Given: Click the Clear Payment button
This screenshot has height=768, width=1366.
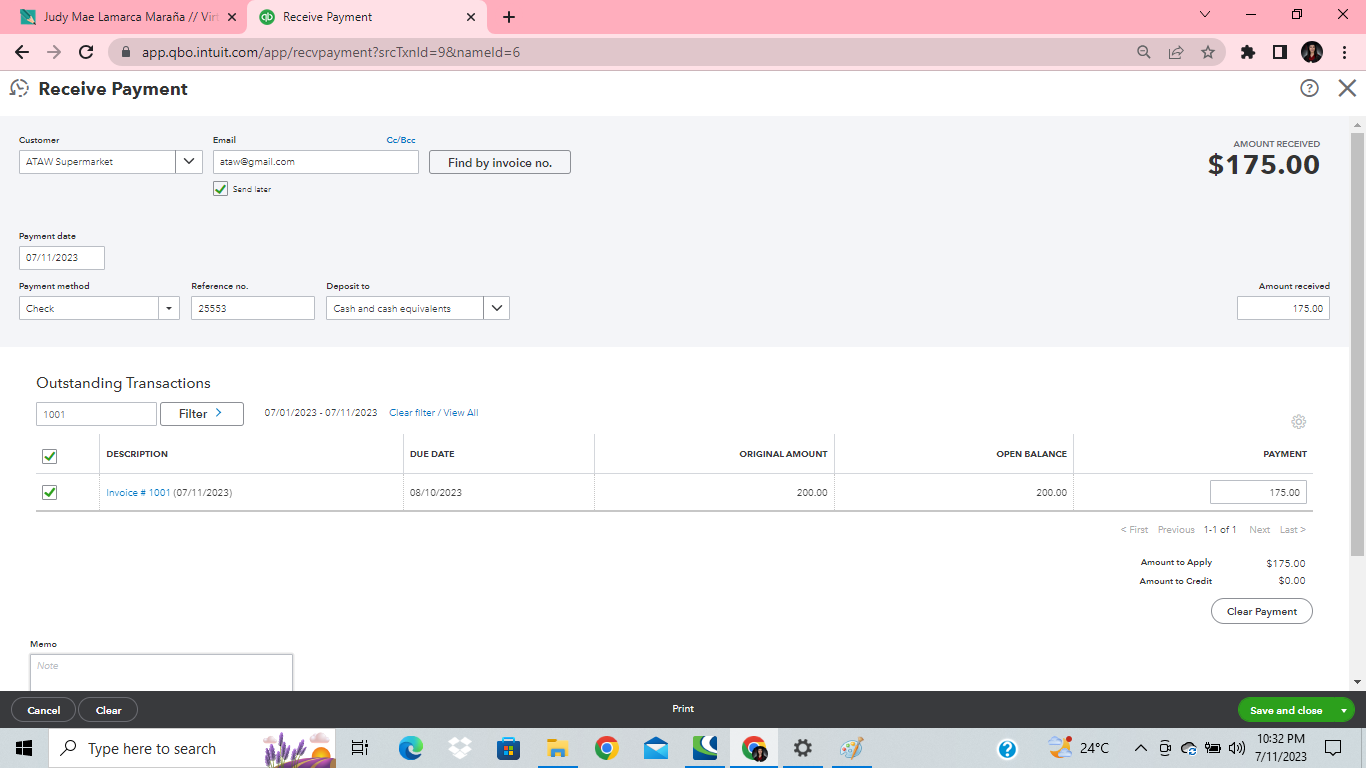Looking at the screenshot, I should (x=1262, y=611).
